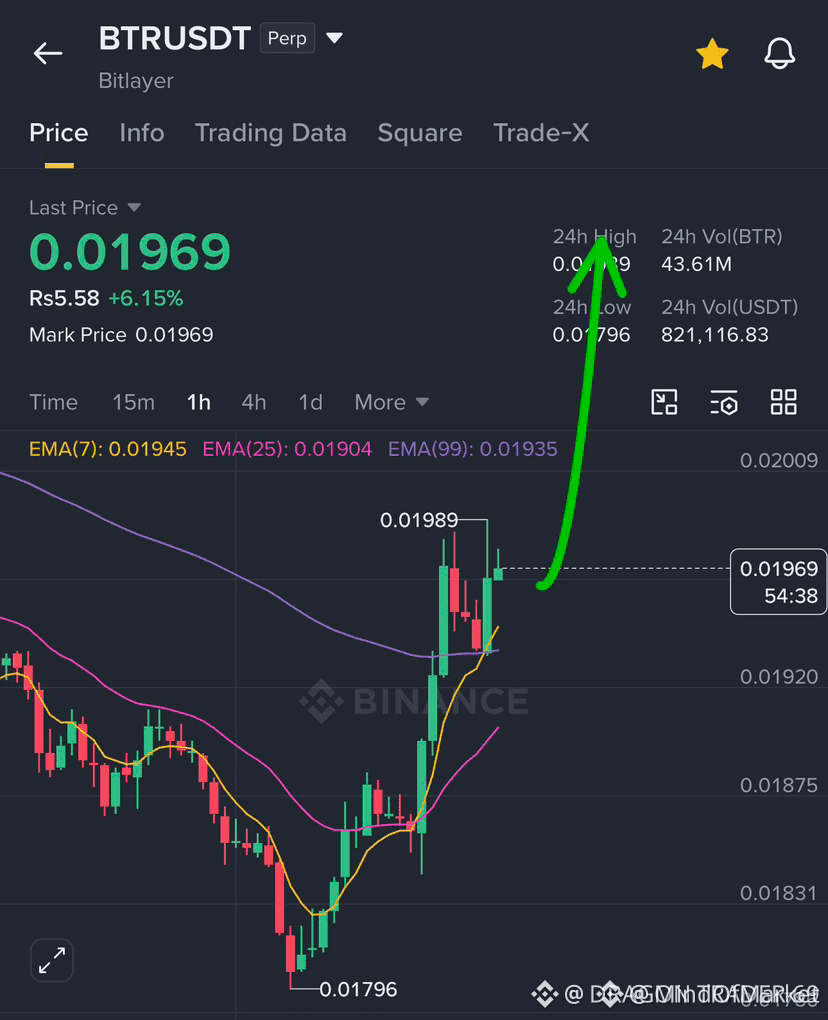Select the 4h interval
Image resolution: width=828 pixels, height=1020 pixels.
254,402
